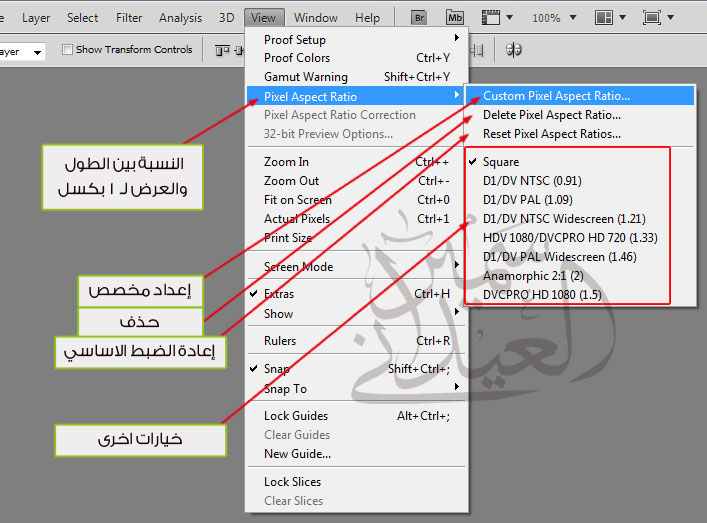Click Custom Pixel Aspect Ratio...
The height and width of the screenshot is (523, 707).
580,96
